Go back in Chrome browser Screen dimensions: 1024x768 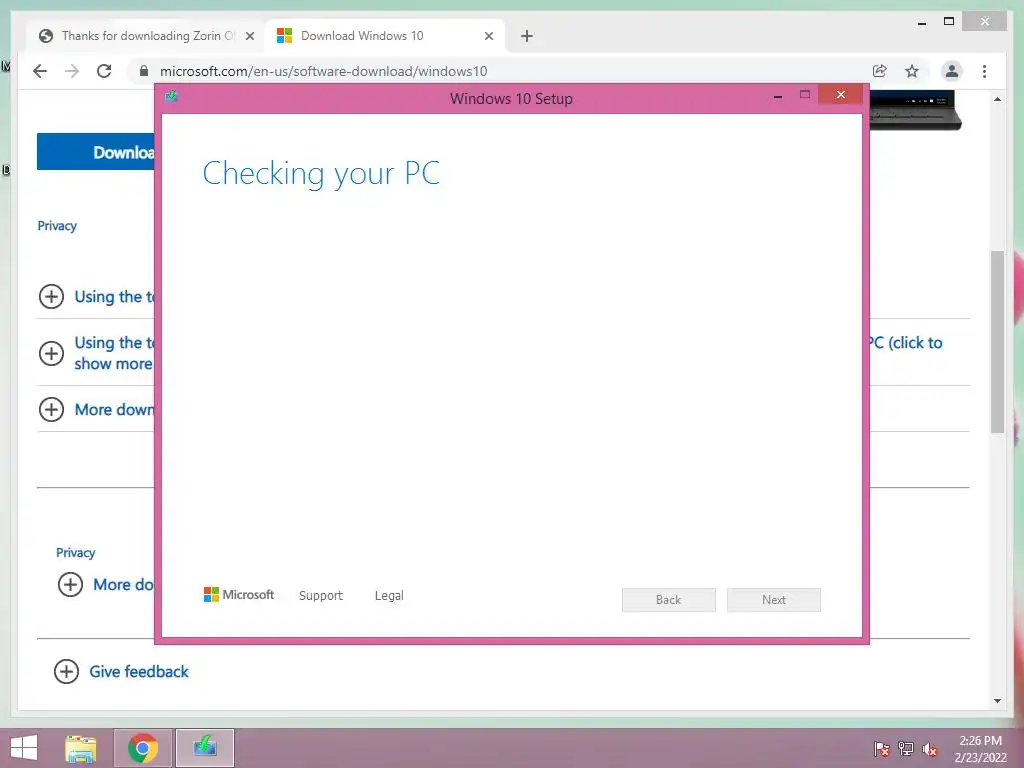[40, 71]
